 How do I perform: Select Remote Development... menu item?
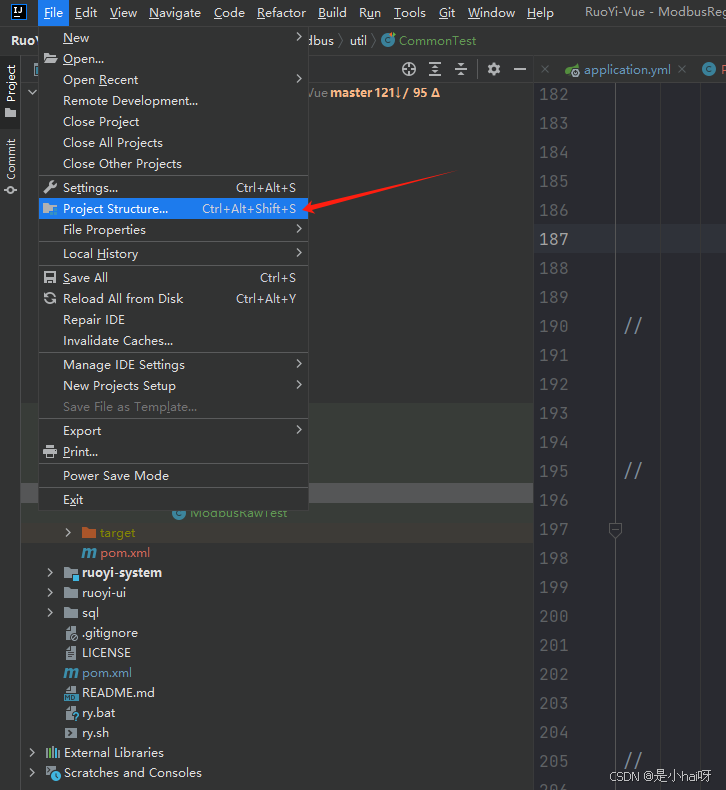173,101
